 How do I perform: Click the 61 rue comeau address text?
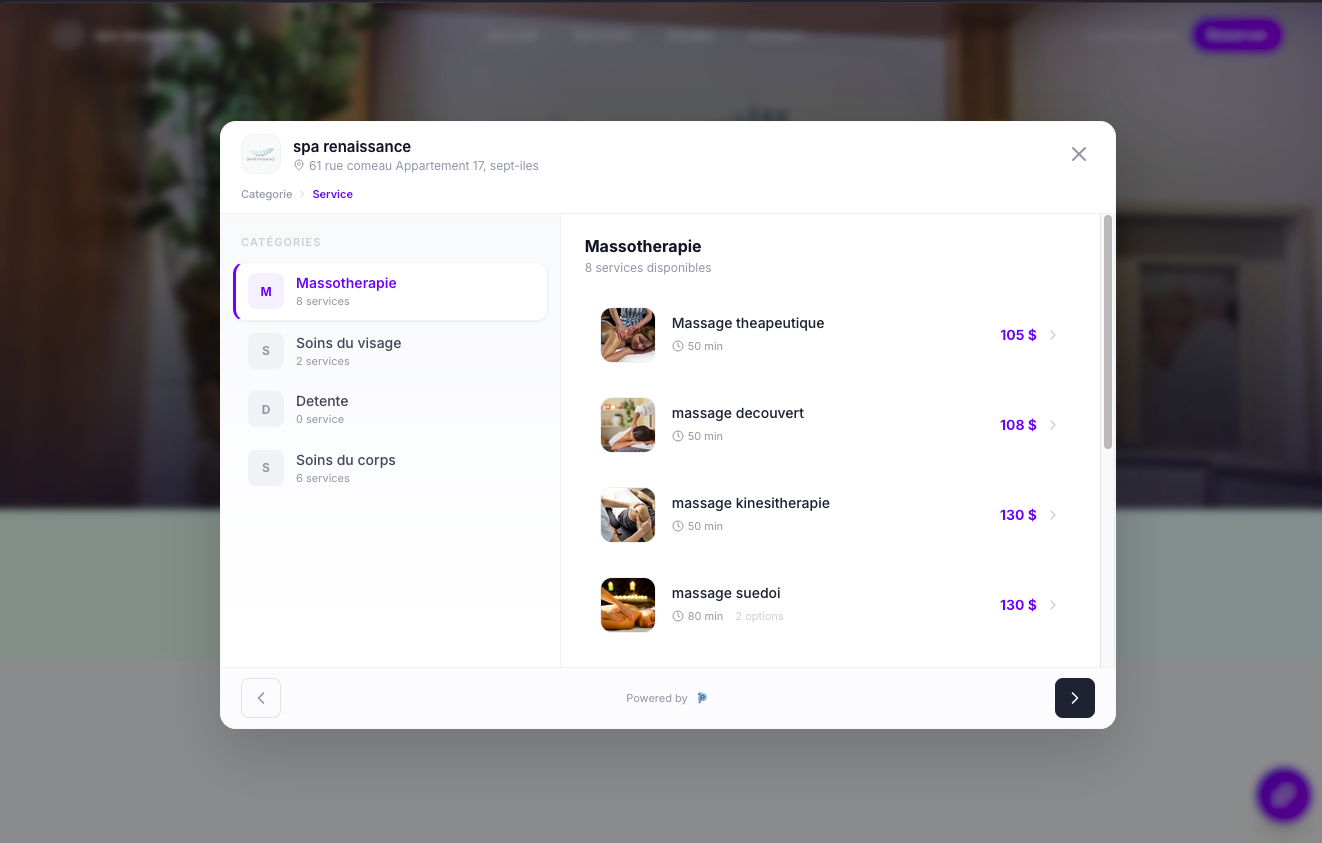pyautogui.click(x=424, y=166)
